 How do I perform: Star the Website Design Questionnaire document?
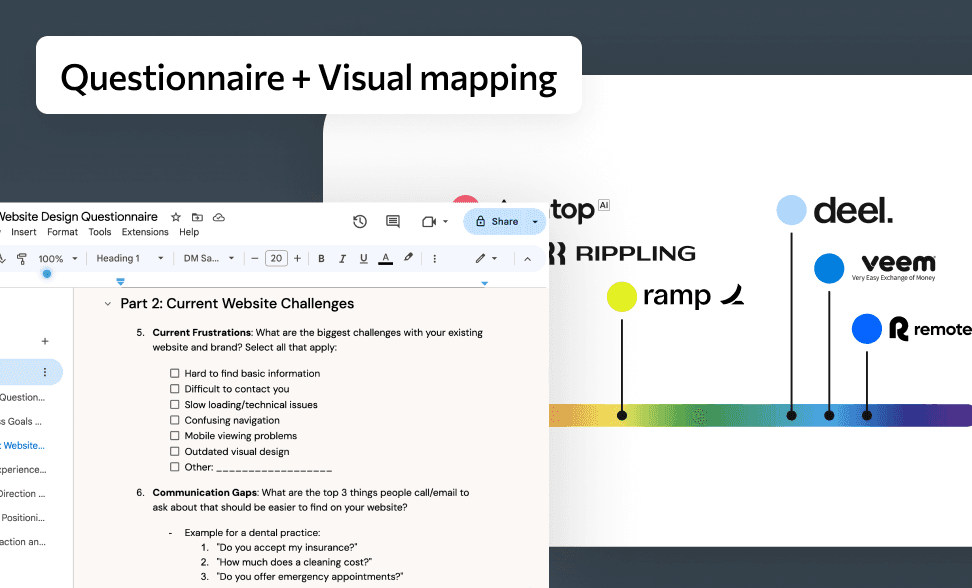pos(176,217)
